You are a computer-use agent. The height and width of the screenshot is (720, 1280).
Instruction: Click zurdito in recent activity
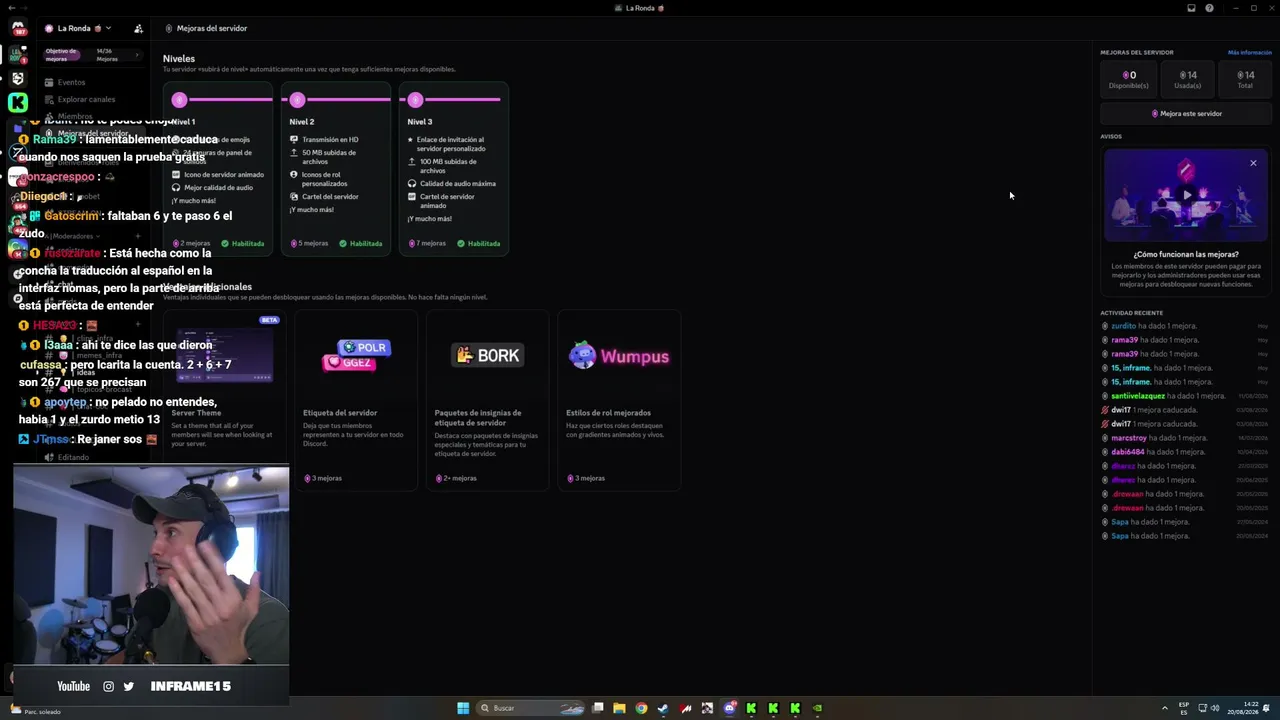point(1124,326)
